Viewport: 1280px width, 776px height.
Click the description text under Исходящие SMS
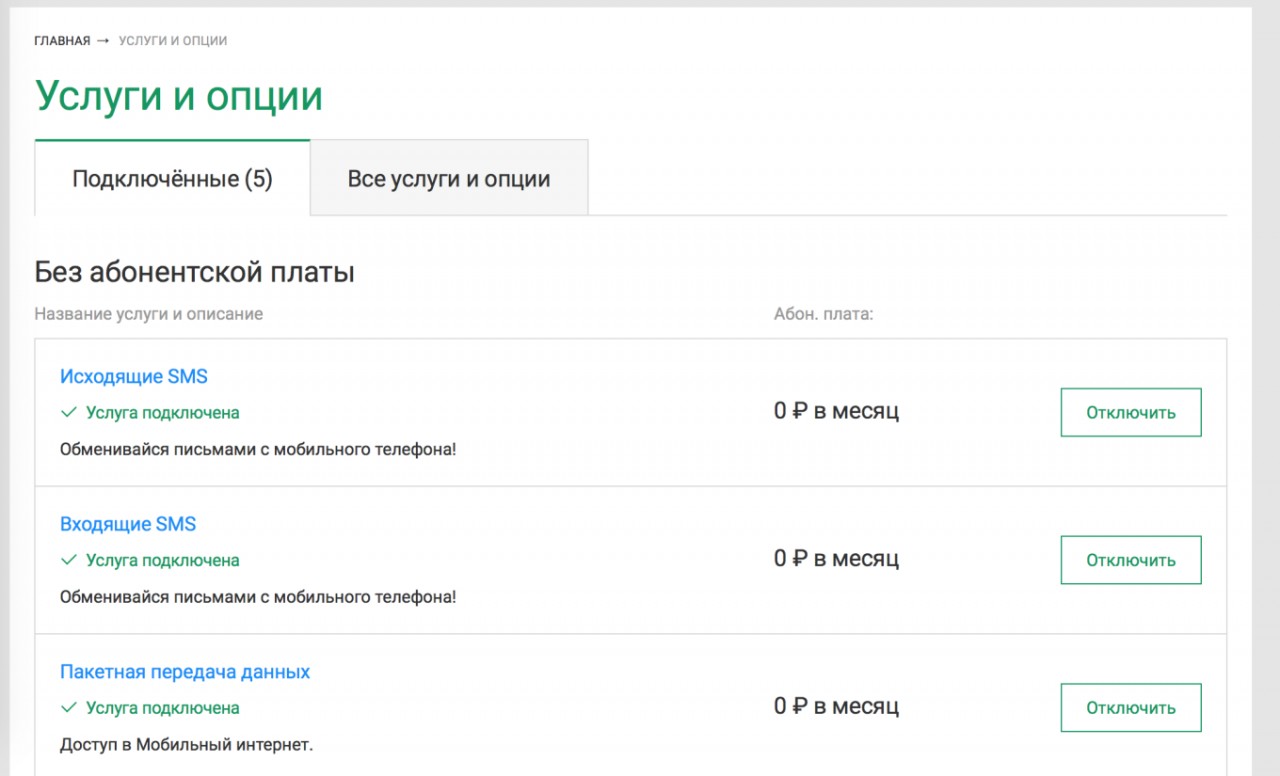click(x=258, y=449)
